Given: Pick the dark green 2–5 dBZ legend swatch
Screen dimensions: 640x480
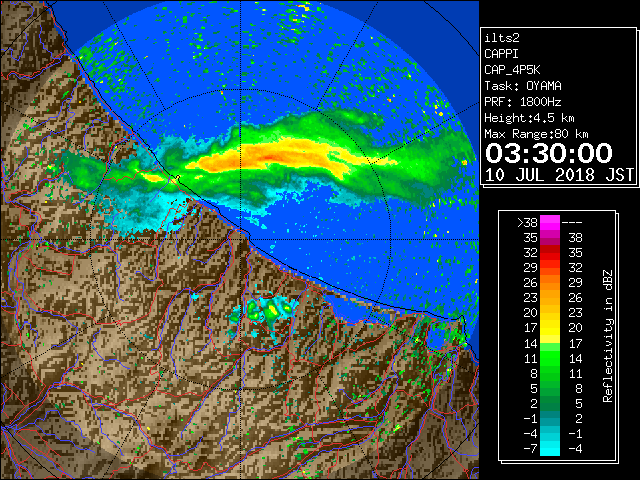Looking at the screenshot, I should pyautogui.click(x=550, y=403).
